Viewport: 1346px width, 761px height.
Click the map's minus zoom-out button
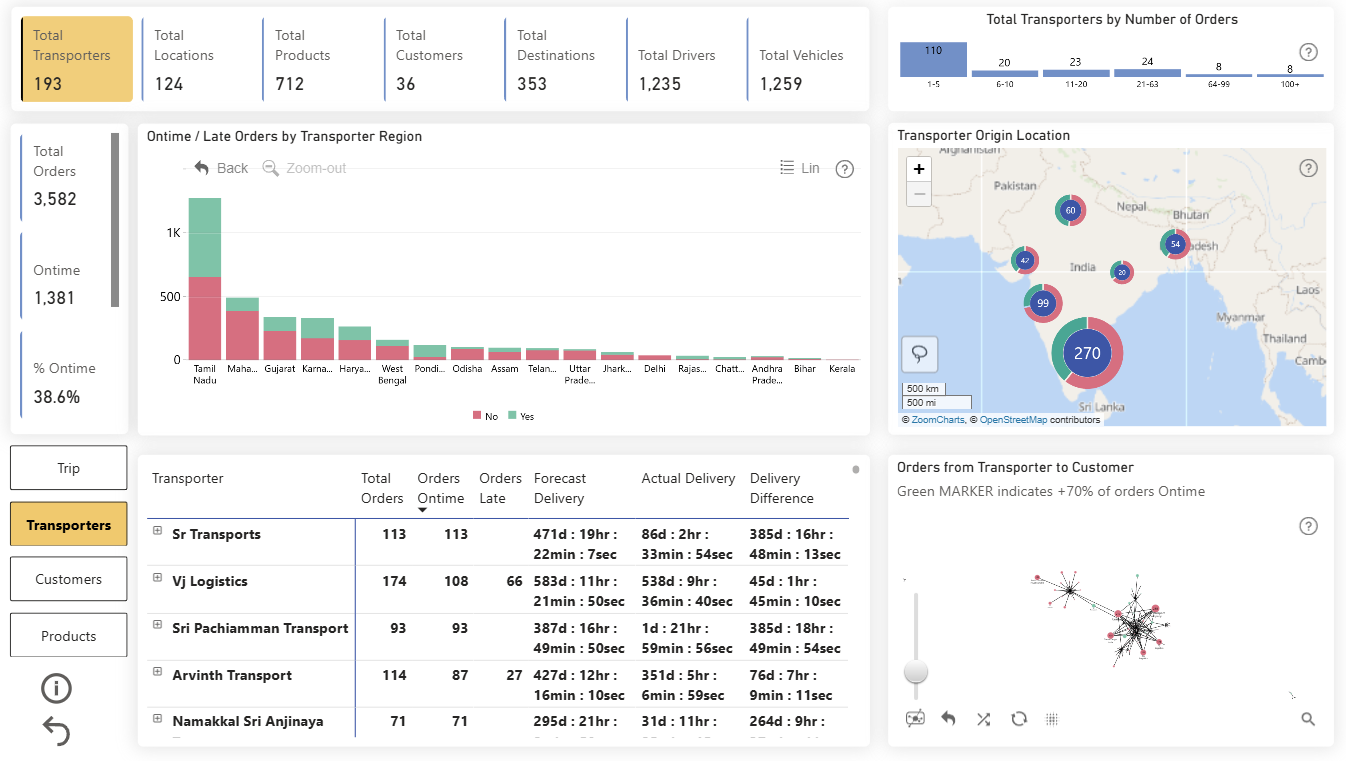coord(919,194)
